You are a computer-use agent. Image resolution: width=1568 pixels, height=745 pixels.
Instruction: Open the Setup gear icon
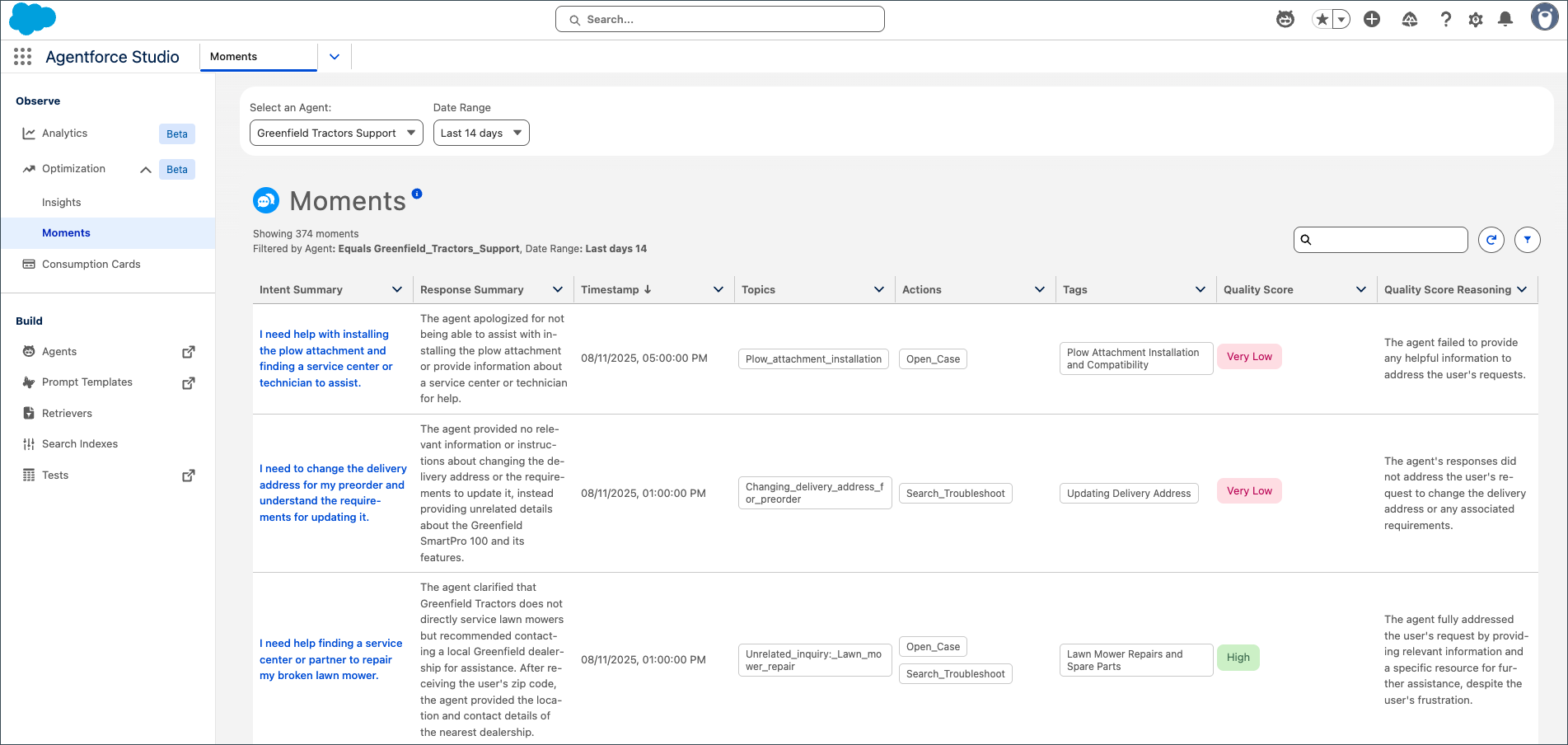[x=1476, y=19]
